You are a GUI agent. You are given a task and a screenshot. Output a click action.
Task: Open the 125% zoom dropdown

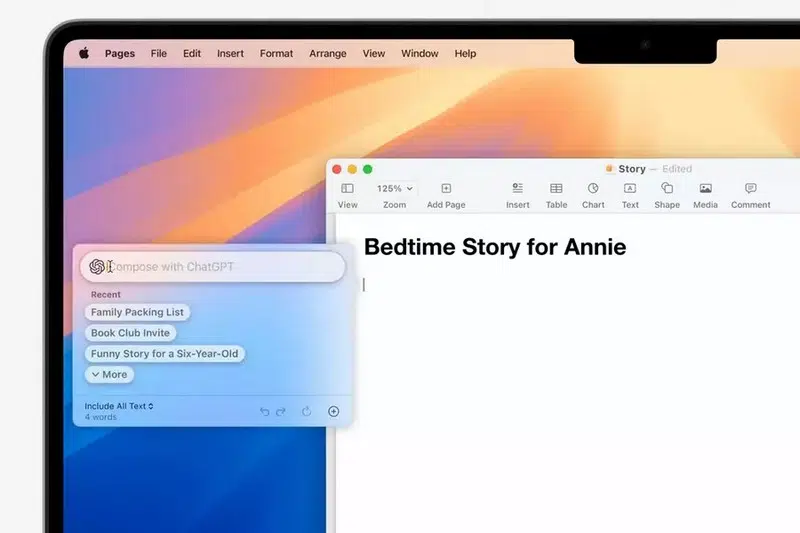pyautogui.click(x=394, y=189)
